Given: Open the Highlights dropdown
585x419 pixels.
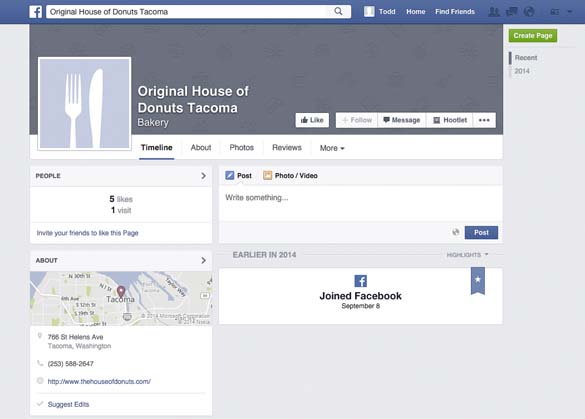Looking at the screenshot, I should (467, 255).
